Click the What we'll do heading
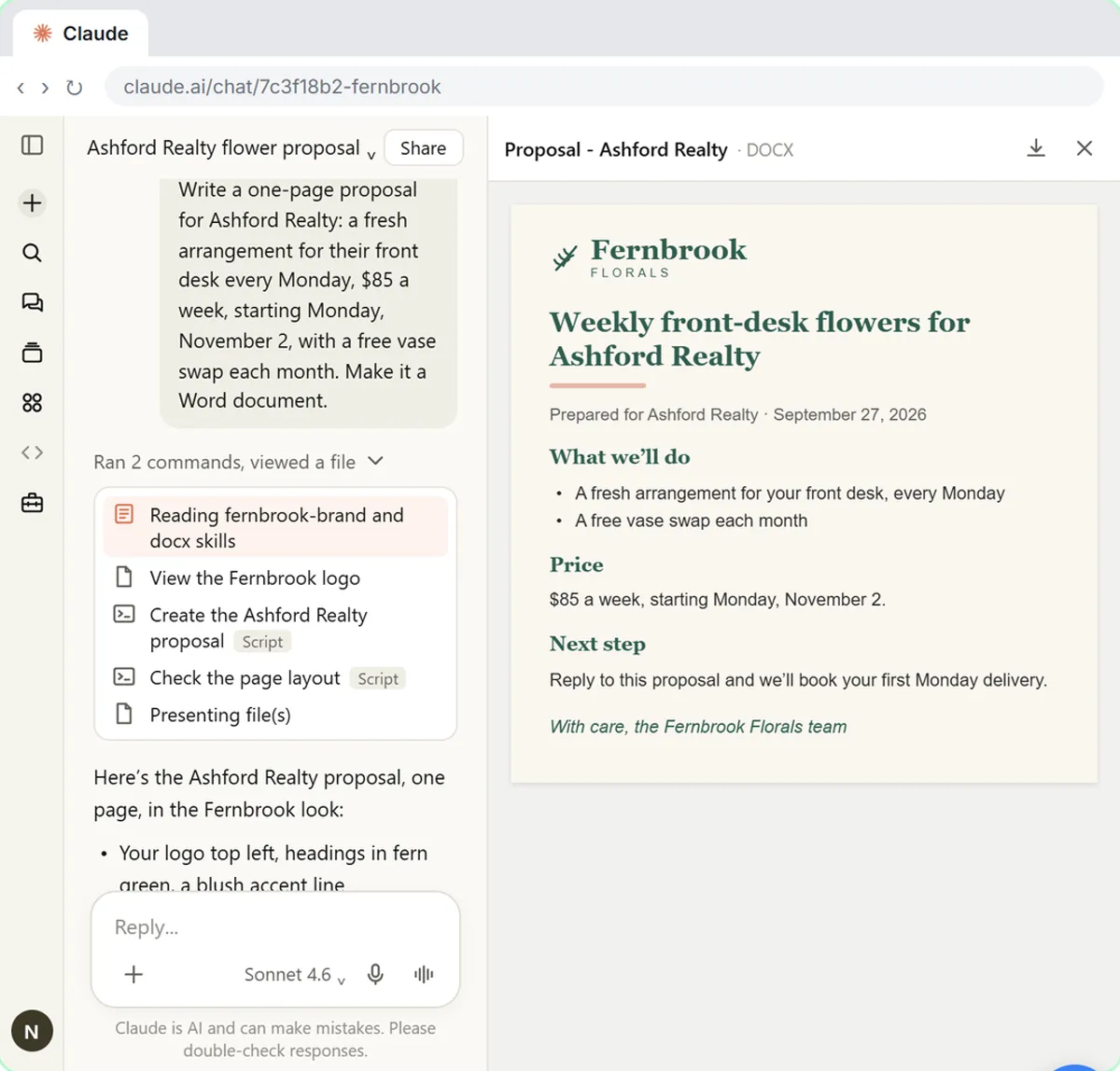The height and width of the screenshot is (1071, 1120). (x=620, y=457)
